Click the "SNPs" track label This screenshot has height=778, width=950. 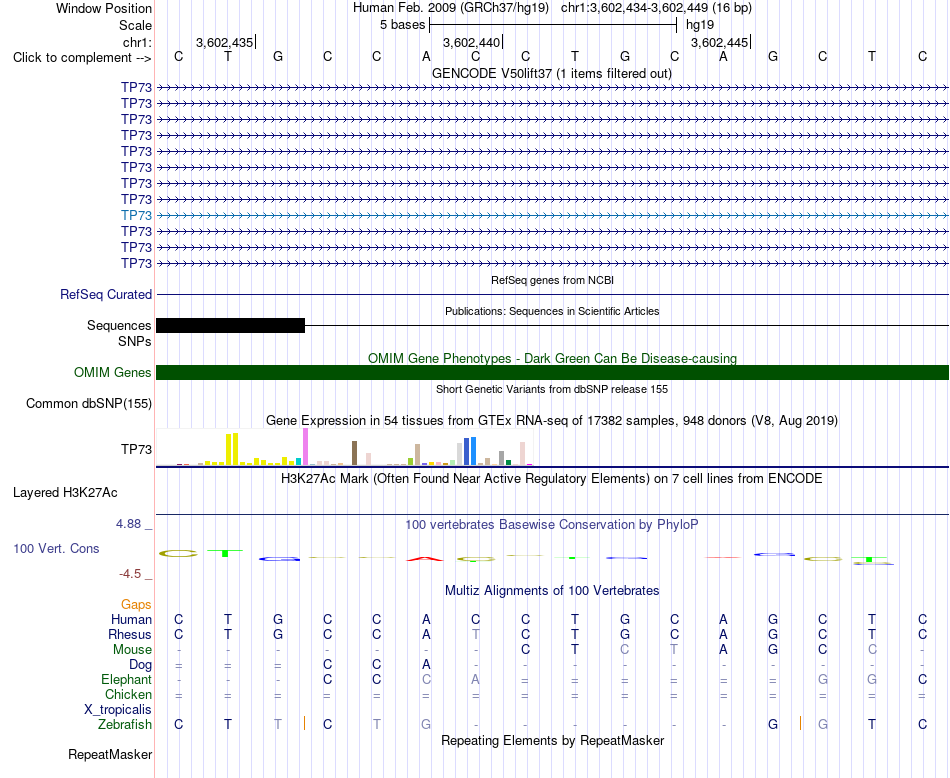click(x=135, y=341)
